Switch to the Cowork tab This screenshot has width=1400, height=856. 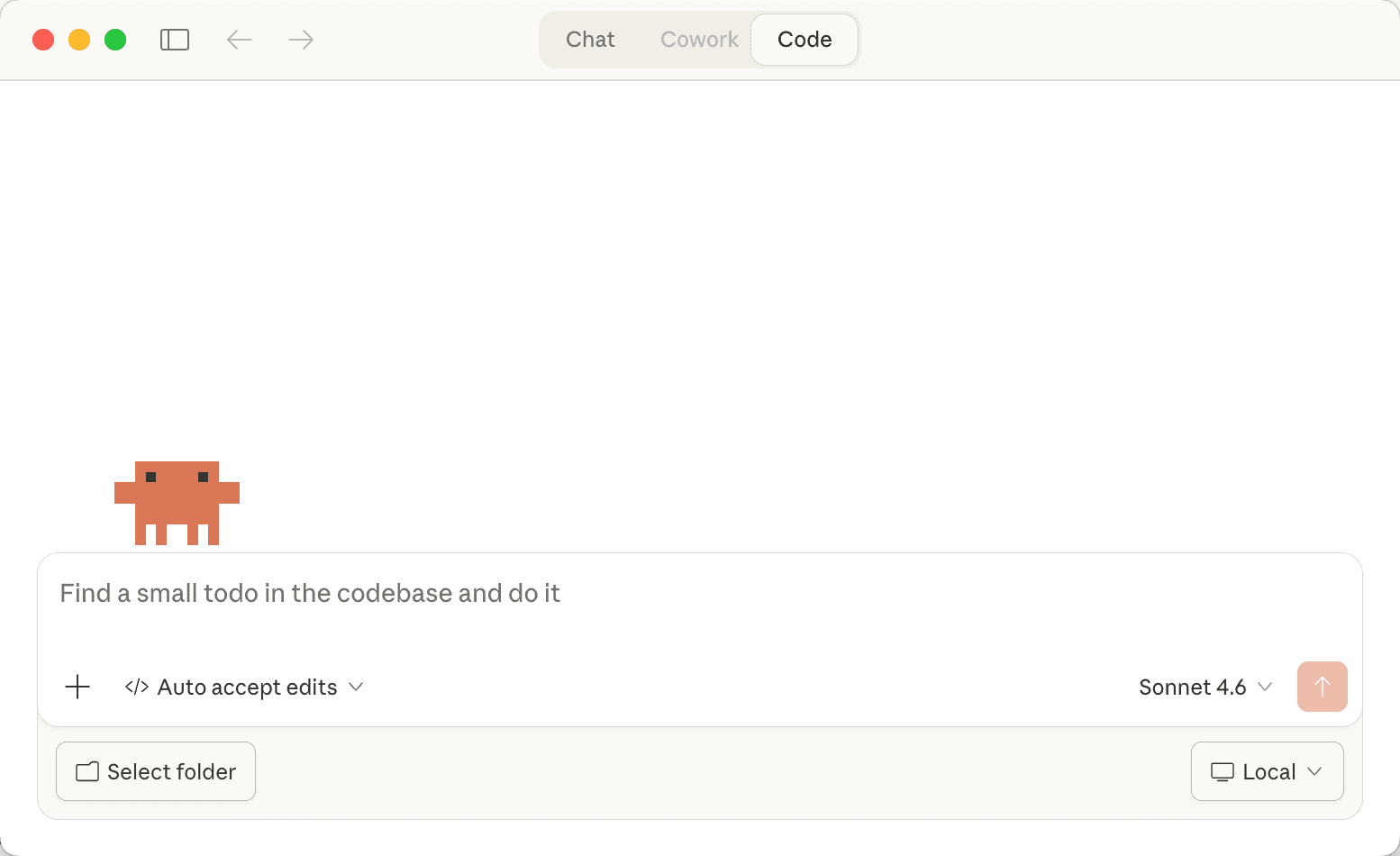(x=699, y=40)
